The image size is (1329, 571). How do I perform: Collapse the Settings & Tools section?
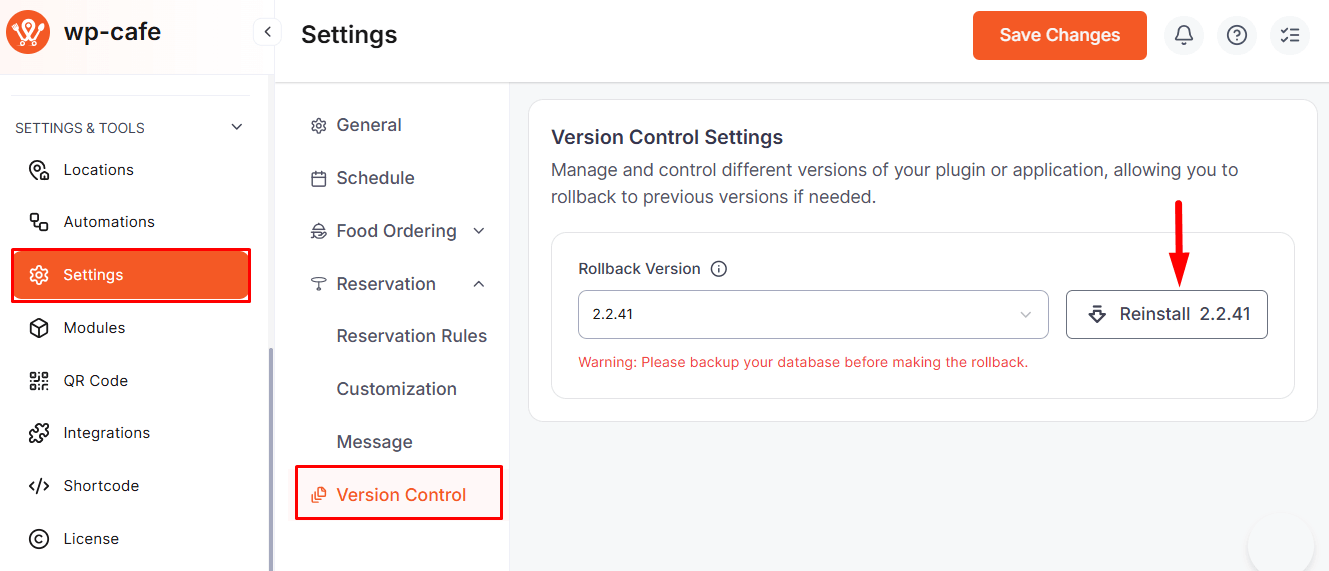pyautogui.click(x=237, y=127)
